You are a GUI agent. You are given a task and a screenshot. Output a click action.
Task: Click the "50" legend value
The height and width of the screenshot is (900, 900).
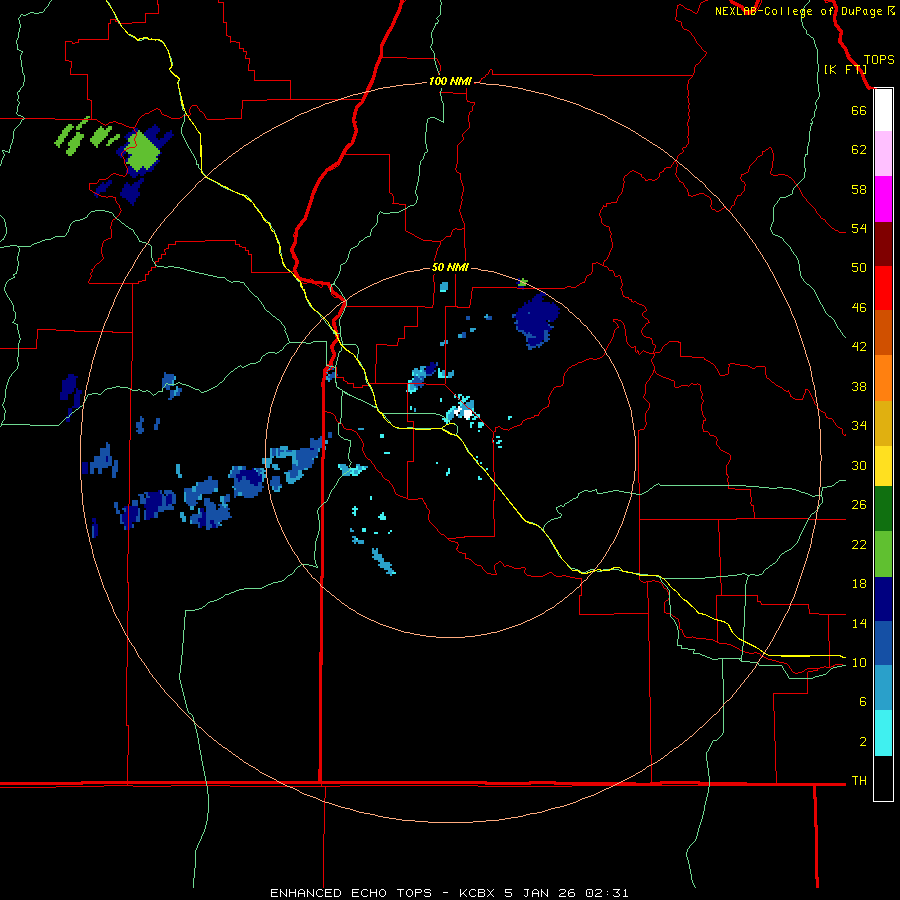(859, 267)
